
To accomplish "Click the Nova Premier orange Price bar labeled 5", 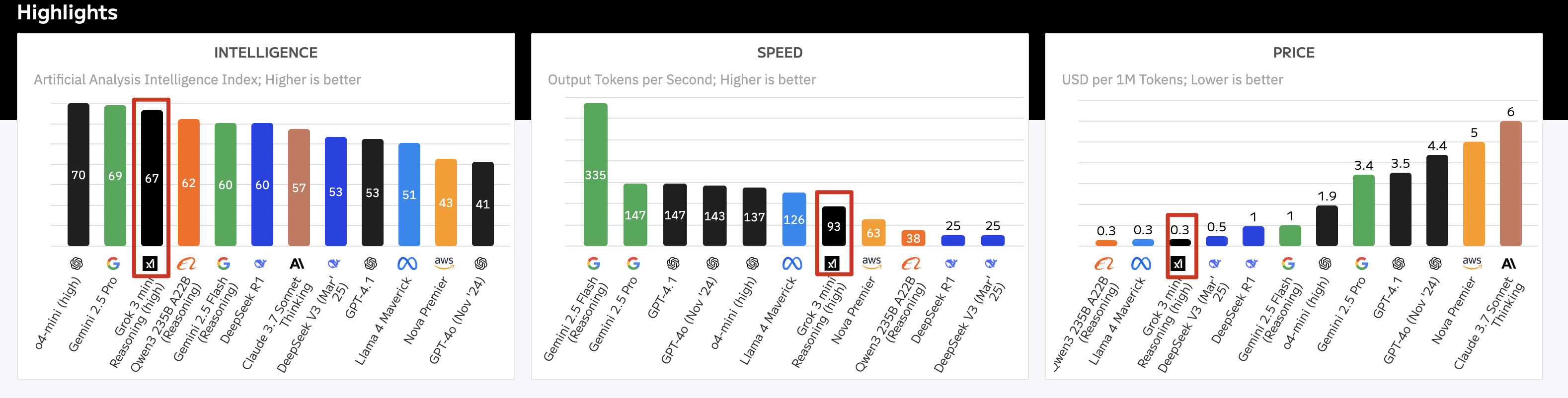I will [1474, 193].
